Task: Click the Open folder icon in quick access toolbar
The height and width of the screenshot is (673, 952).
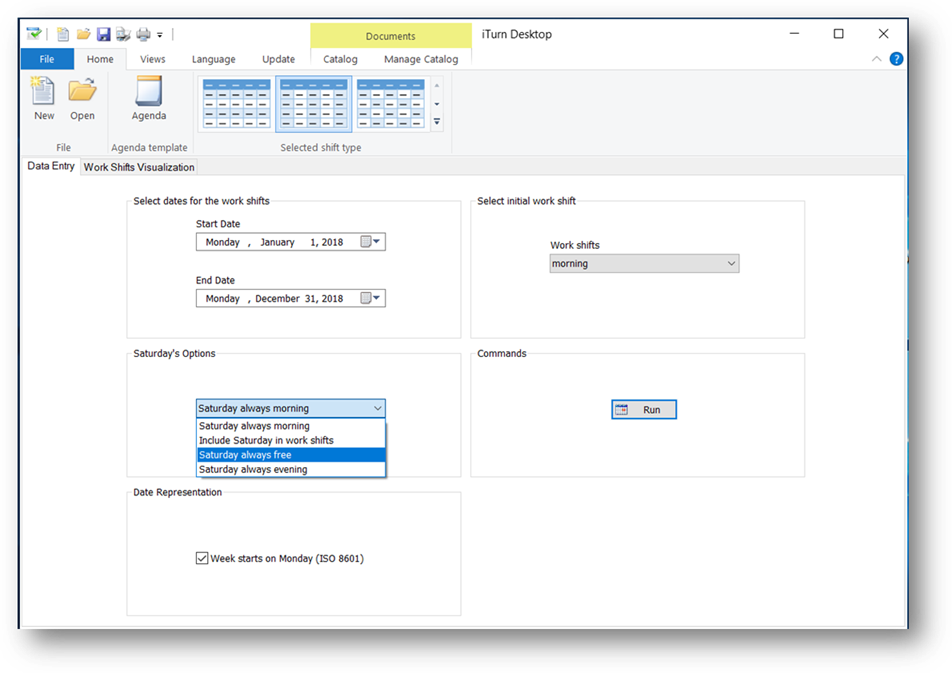Action: (x=83, y=34)
